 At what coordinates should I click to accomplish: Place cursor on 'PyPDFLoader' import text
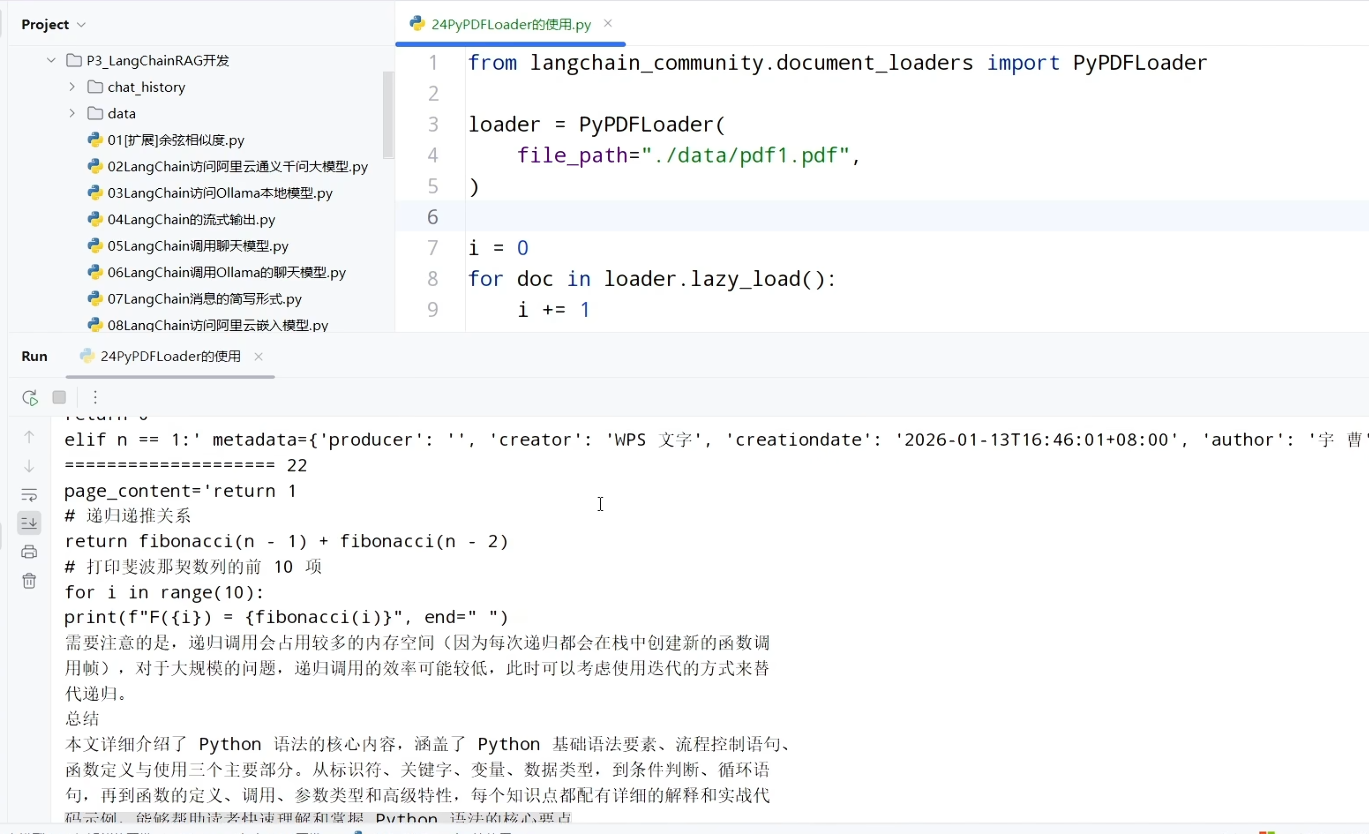1140,63
